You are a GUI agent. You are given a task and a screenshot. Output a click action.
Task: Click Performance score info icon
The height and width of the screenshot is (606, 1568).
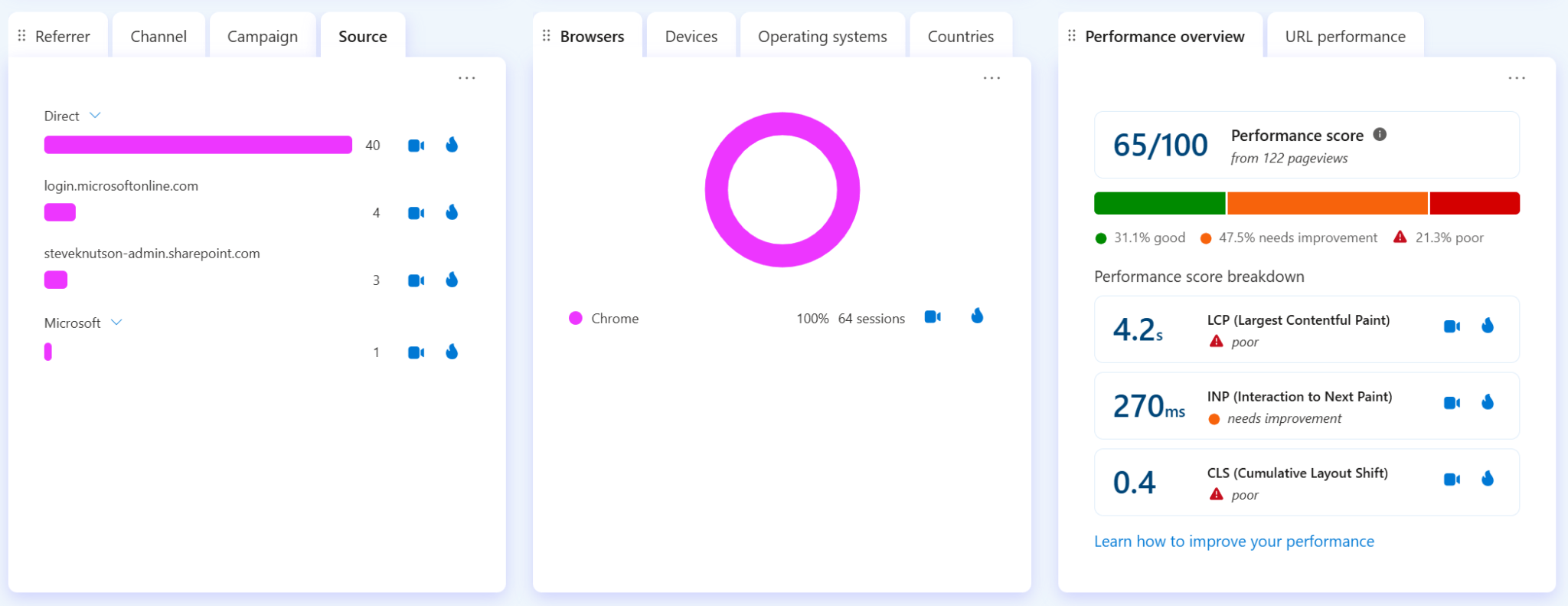point(1380,134)
